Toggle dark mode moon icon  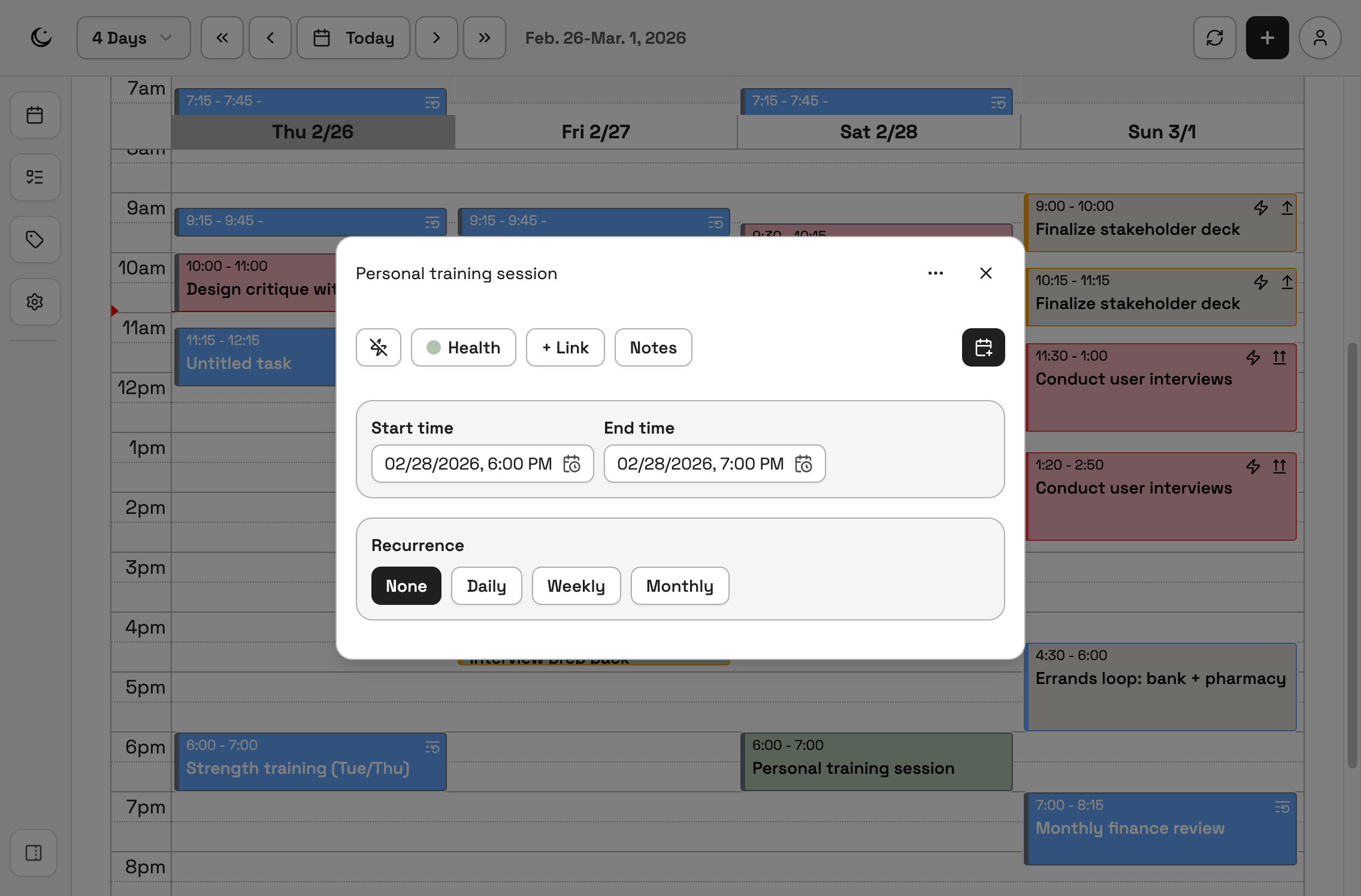[41, 38]
